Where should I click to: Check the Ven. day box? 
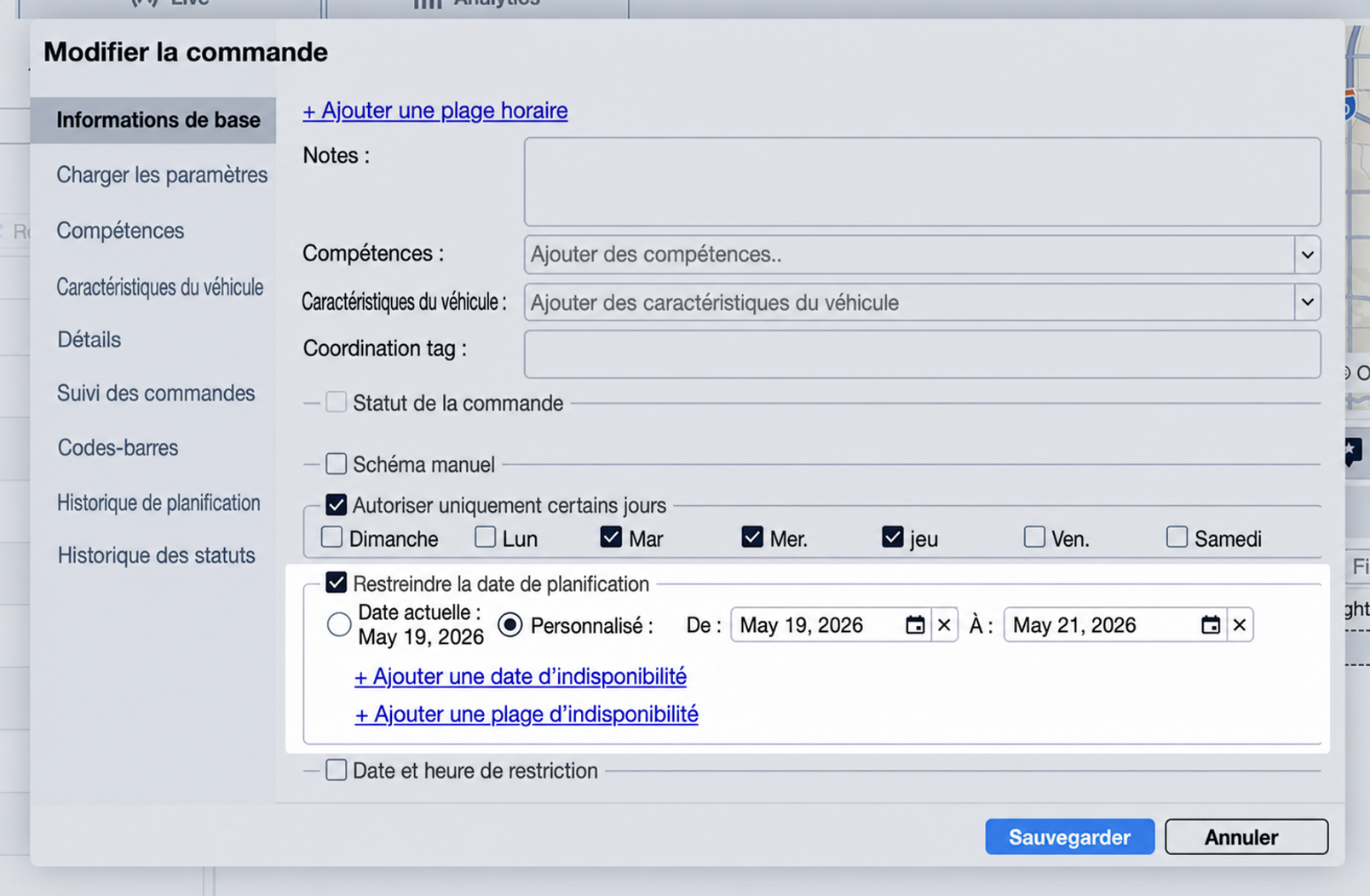click(x=1034, y=537)
